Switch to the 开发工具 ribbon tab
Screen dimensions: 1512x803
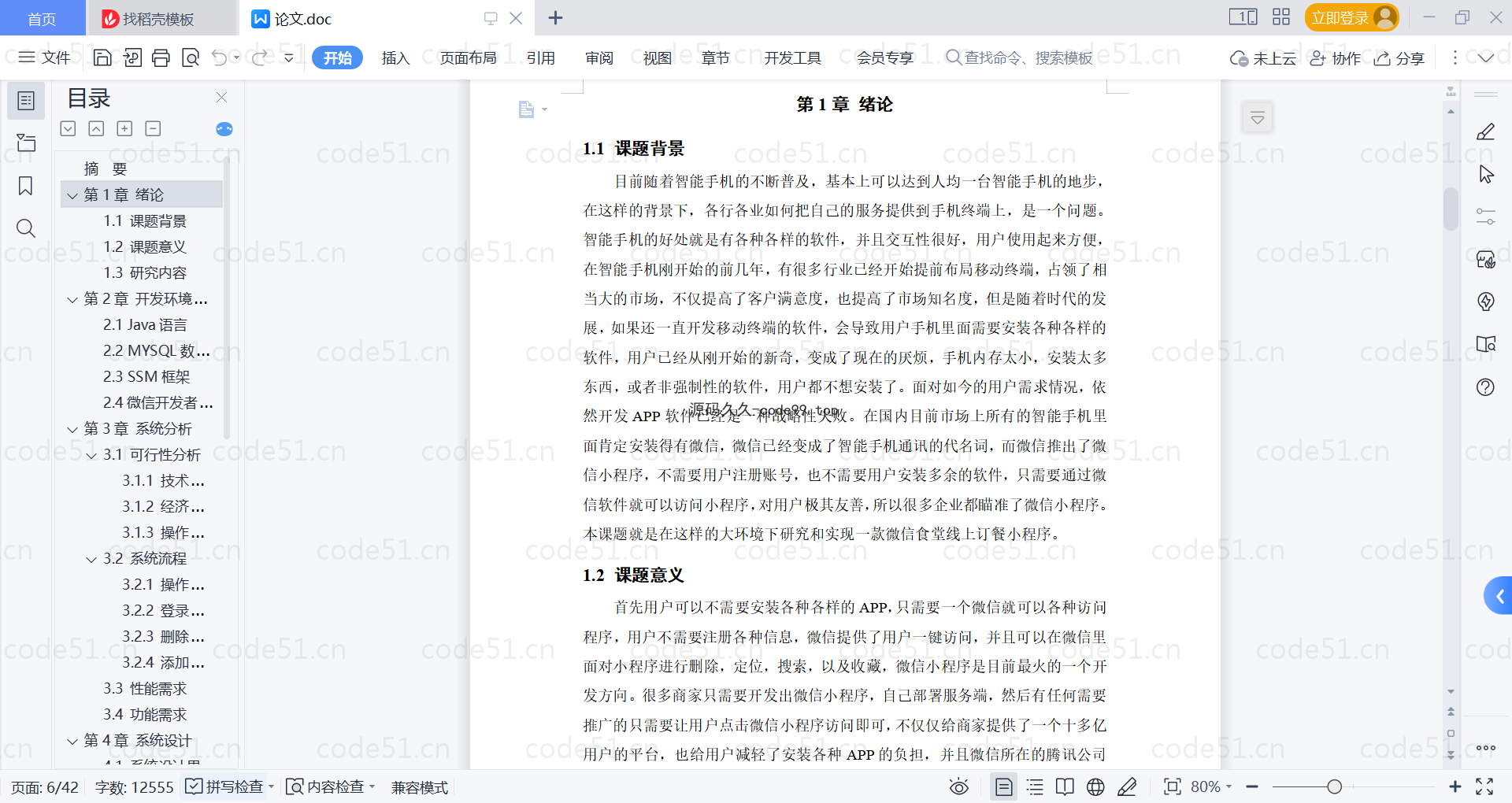(x=792, y=57)
